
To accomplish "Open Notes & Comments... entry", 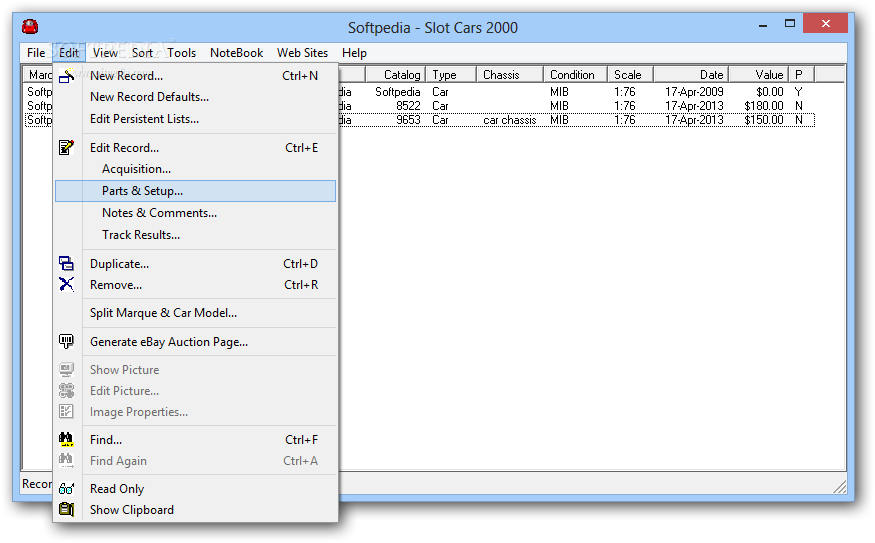I will pos(195,213).
